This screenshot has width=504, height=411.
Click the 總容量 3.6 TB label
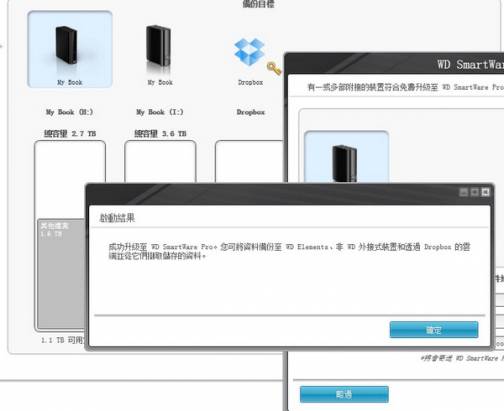[160, 134]
